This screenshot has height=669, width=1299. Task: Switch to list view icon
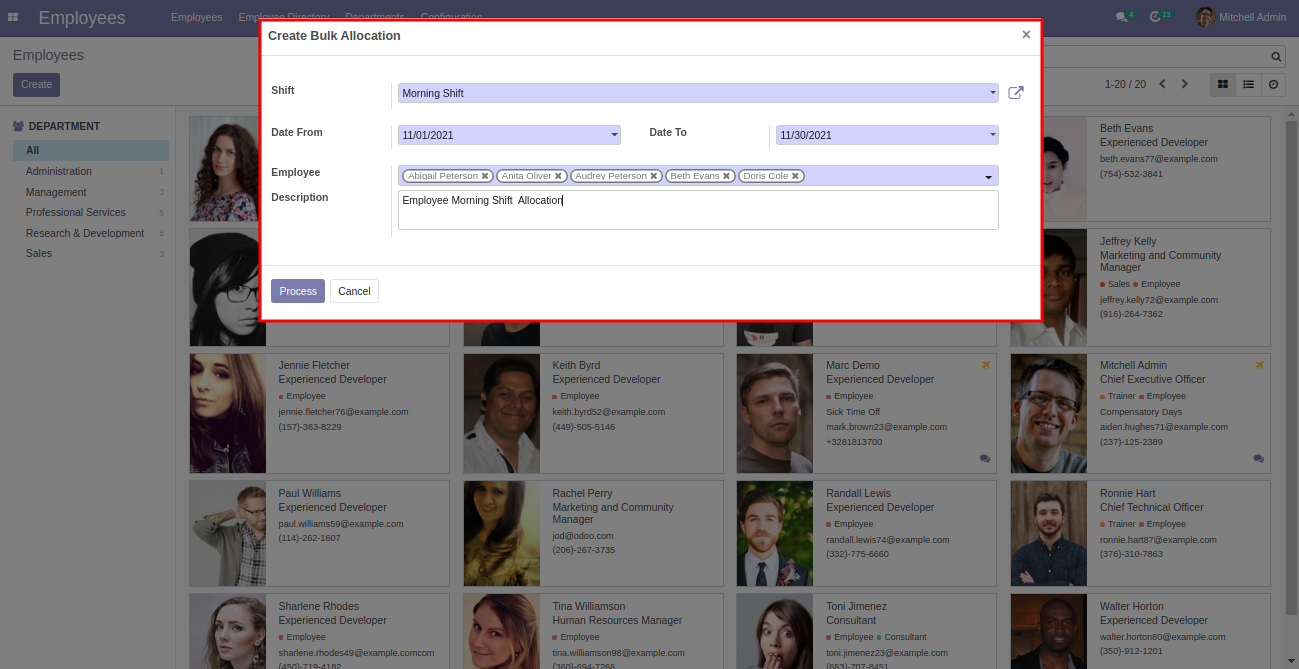(x=1248, y=85)
